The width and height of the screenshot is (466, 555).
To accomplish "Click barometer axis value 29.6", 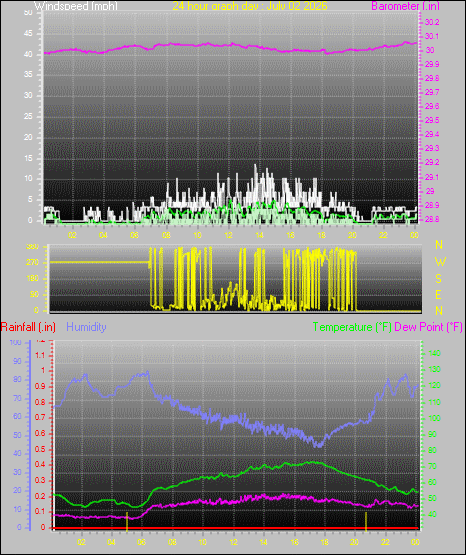I will point(432,107).
